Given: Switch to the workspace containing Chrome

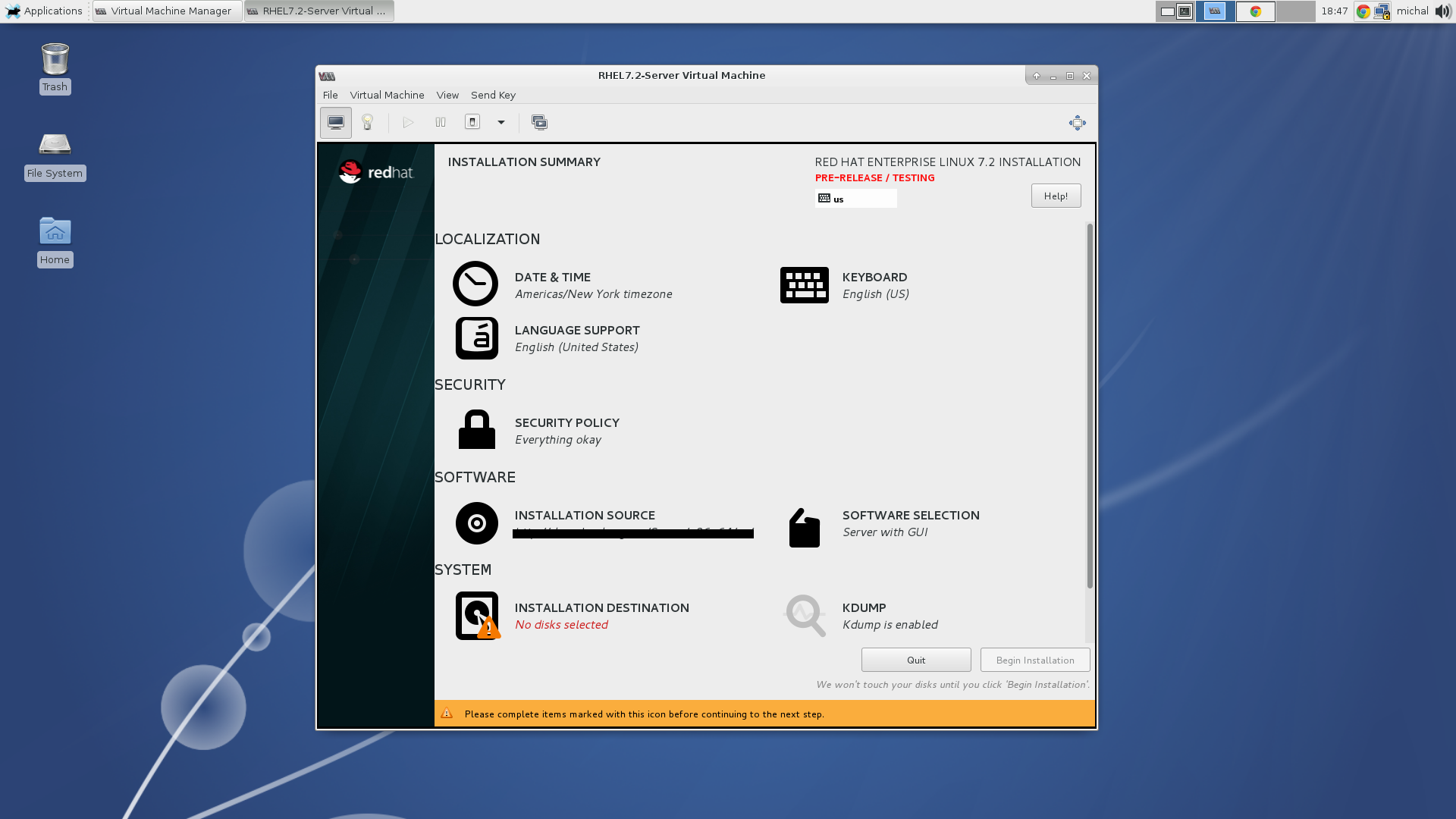Looking at the screenshot, I should (1256, 11).
